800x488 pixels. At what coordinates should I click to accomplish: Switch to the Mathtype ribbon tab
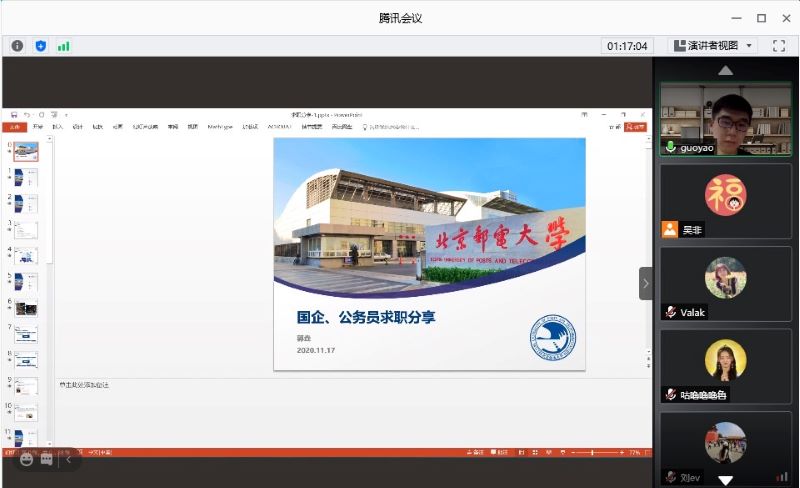[220, 127]
